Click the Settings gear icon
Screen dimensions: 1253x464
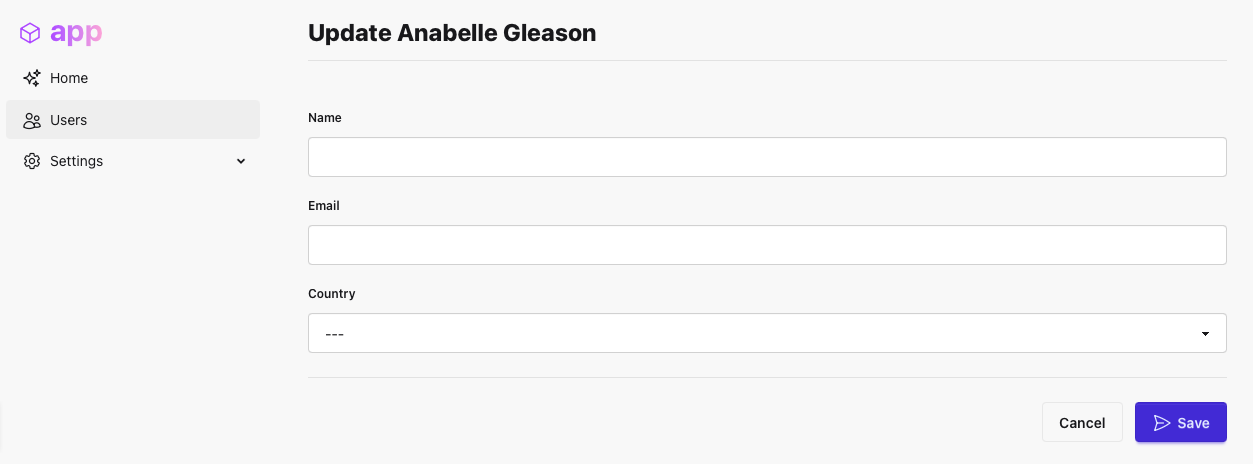click(x=32, y=161)
